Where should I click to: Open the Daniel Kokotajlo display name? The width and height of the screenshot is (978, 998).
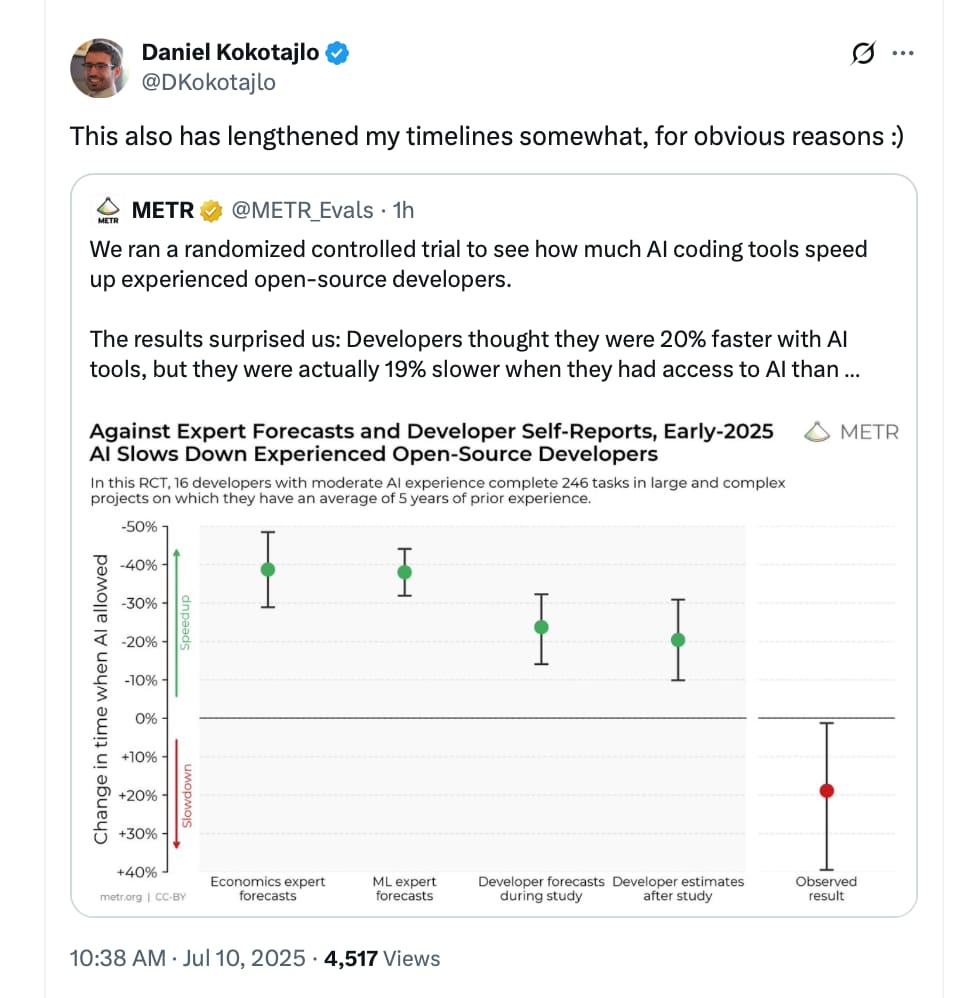(x=230, y=52)
